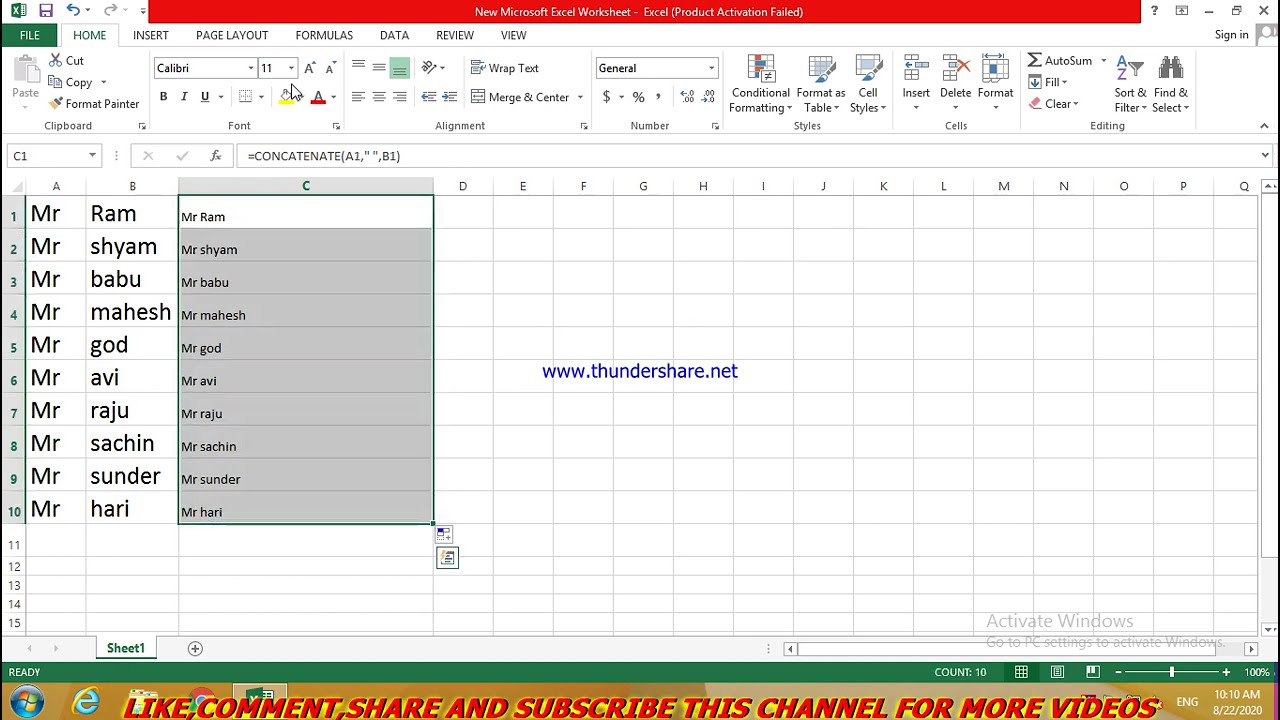Open the Name Box dropdown arrow
The width and height of the screenshot is (1280, 720).
point(92,156)
